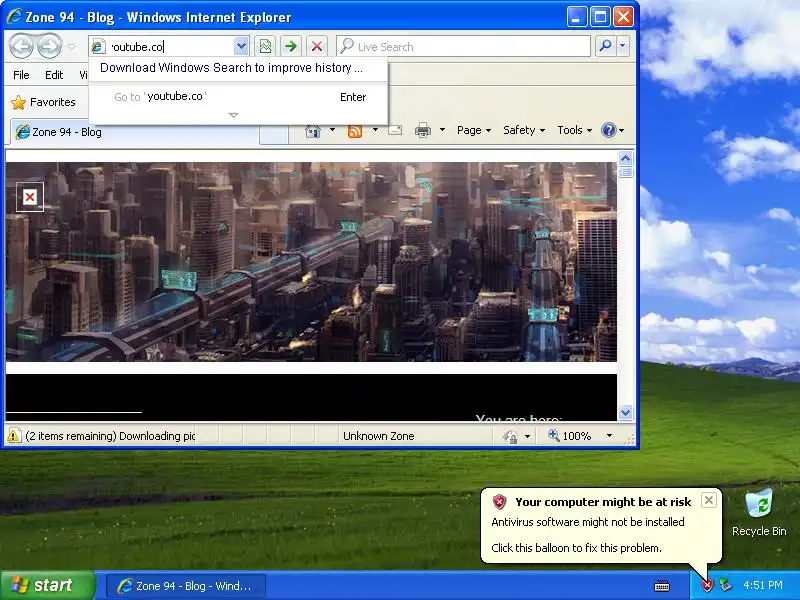This screenshot has height=600, width=800.
Task: Click the yellow warning icon in status bar
Action: (x=14, y=436)
